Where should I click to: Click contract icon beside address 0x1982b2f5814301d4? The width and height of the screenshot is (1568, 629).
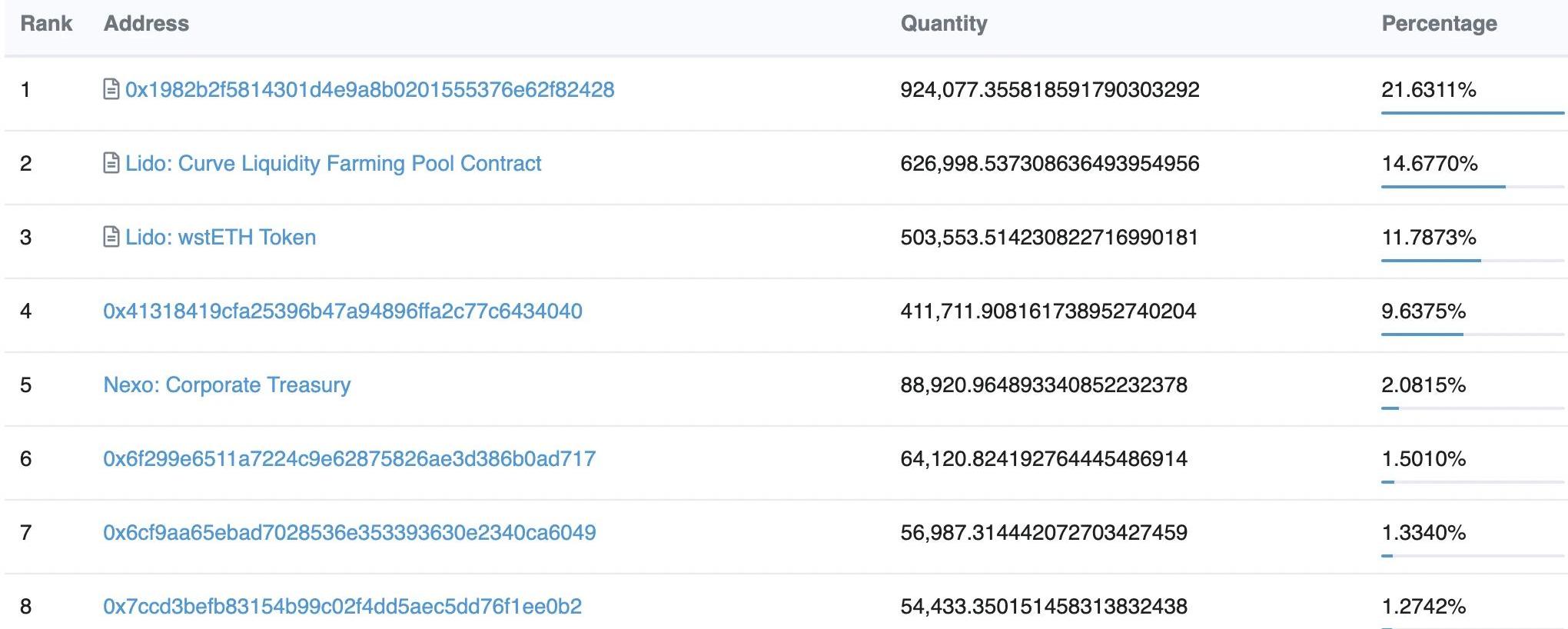[x=111, y=89]
